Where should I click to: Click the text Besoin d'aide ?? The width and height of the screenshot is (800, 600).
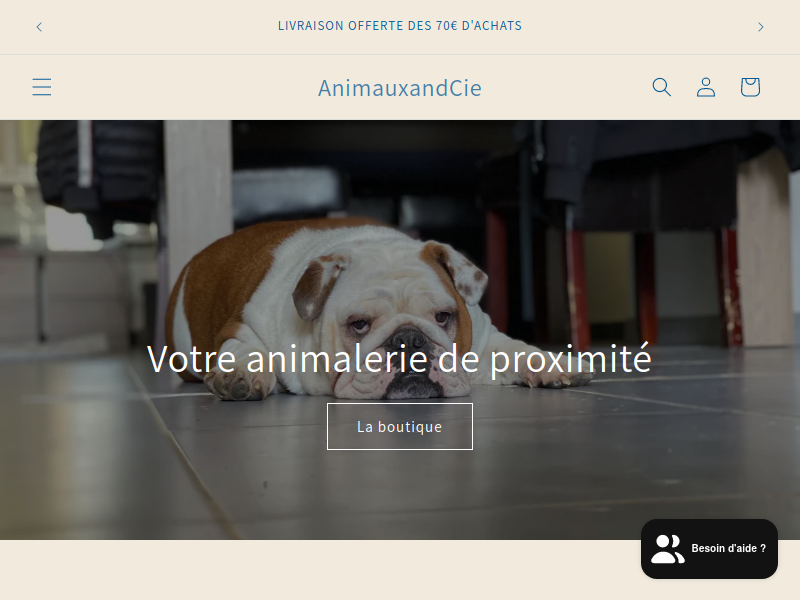pos(729,548)
